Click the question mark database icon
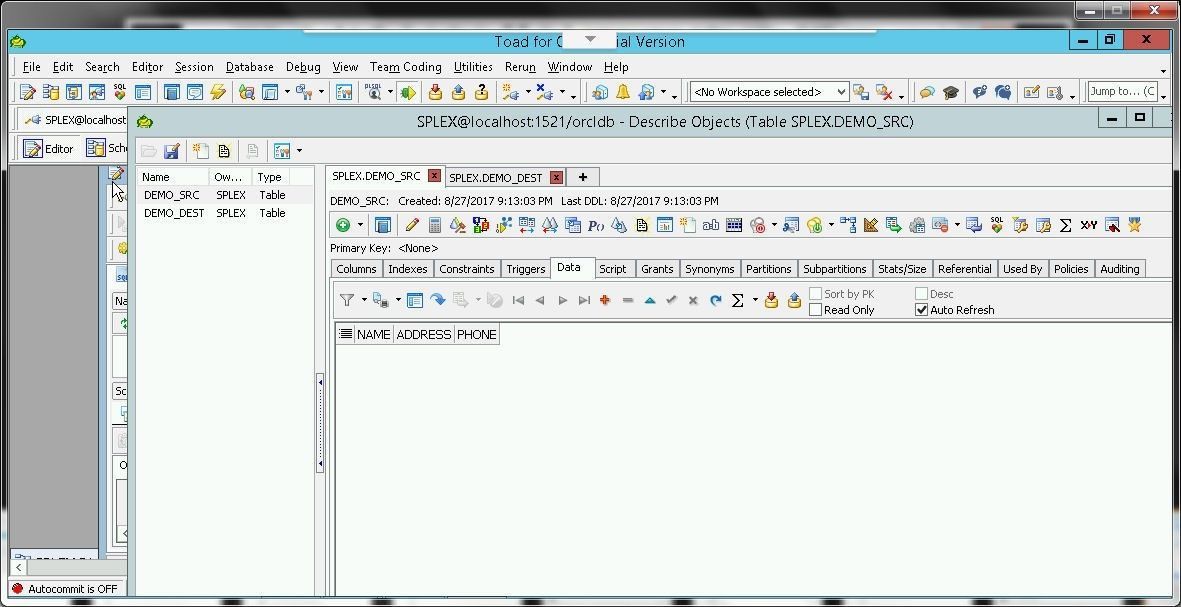The image size is (1181, 607). click(x=482, y=92)
